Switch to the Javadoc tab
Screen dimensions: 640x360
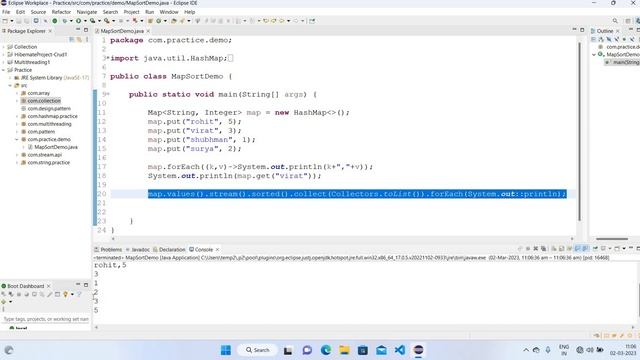[x=138, y=249]
